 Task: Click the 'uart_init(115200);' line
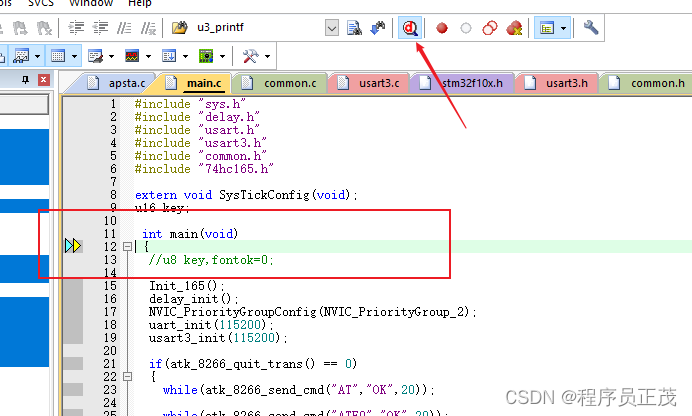[211, 325]
